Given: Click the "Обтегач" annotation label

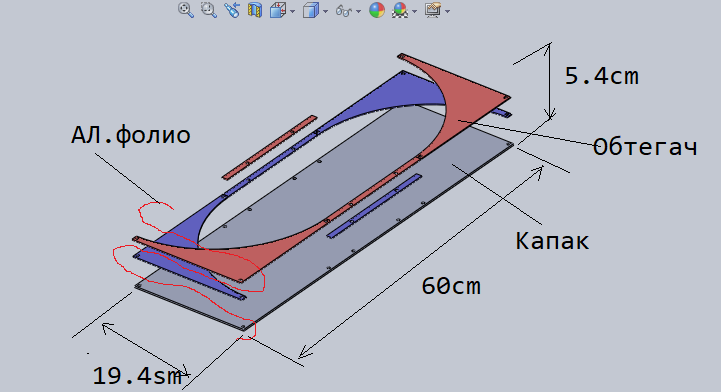Looking at the screenshot, I should [645, 147].
